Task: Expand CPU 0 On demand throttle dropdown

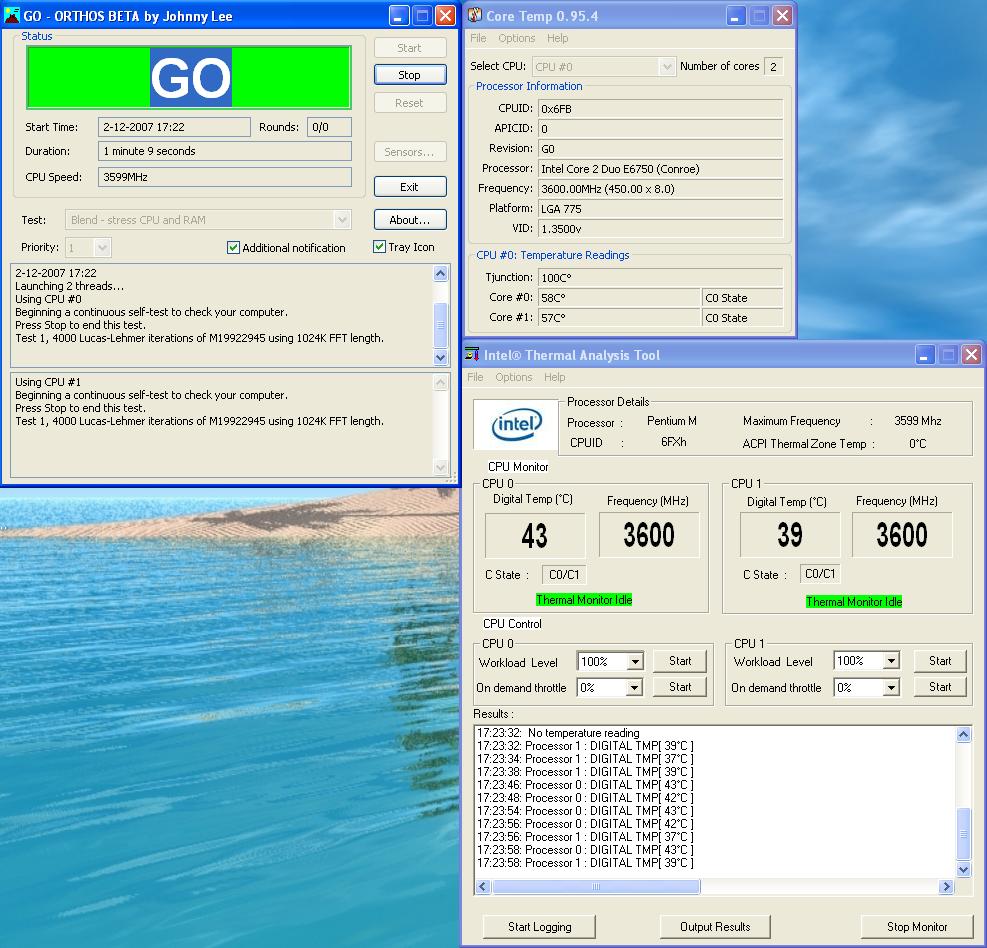Action: [635, 687]
